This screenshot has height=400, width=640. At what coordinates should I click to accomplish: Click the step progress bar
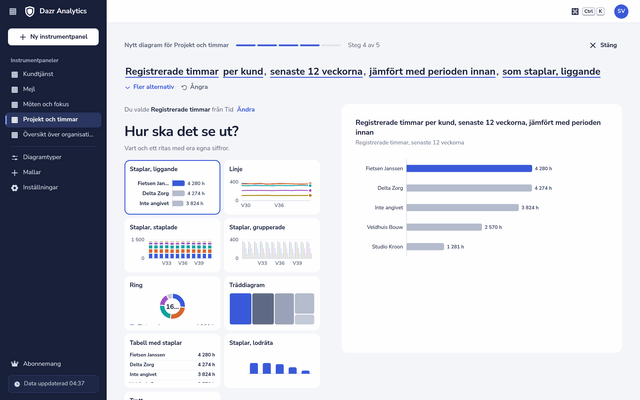click(x=288, y=45)
